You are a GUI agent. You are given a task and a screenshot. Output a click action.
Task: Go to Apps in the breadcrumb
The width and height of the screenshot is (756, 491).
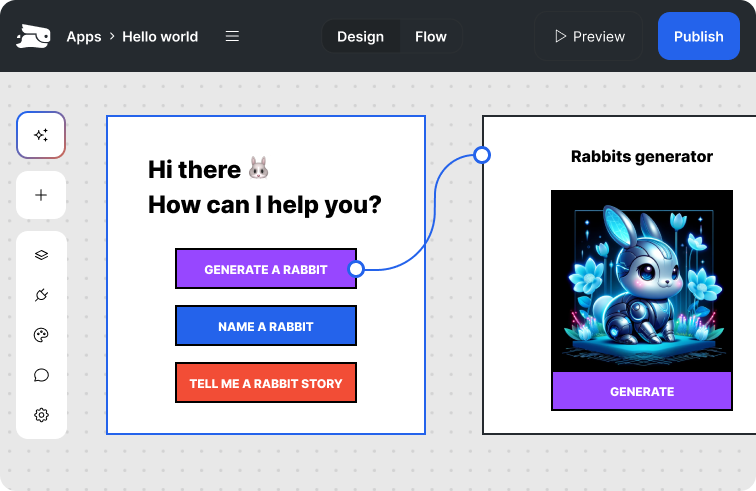(x=84, y=36)
